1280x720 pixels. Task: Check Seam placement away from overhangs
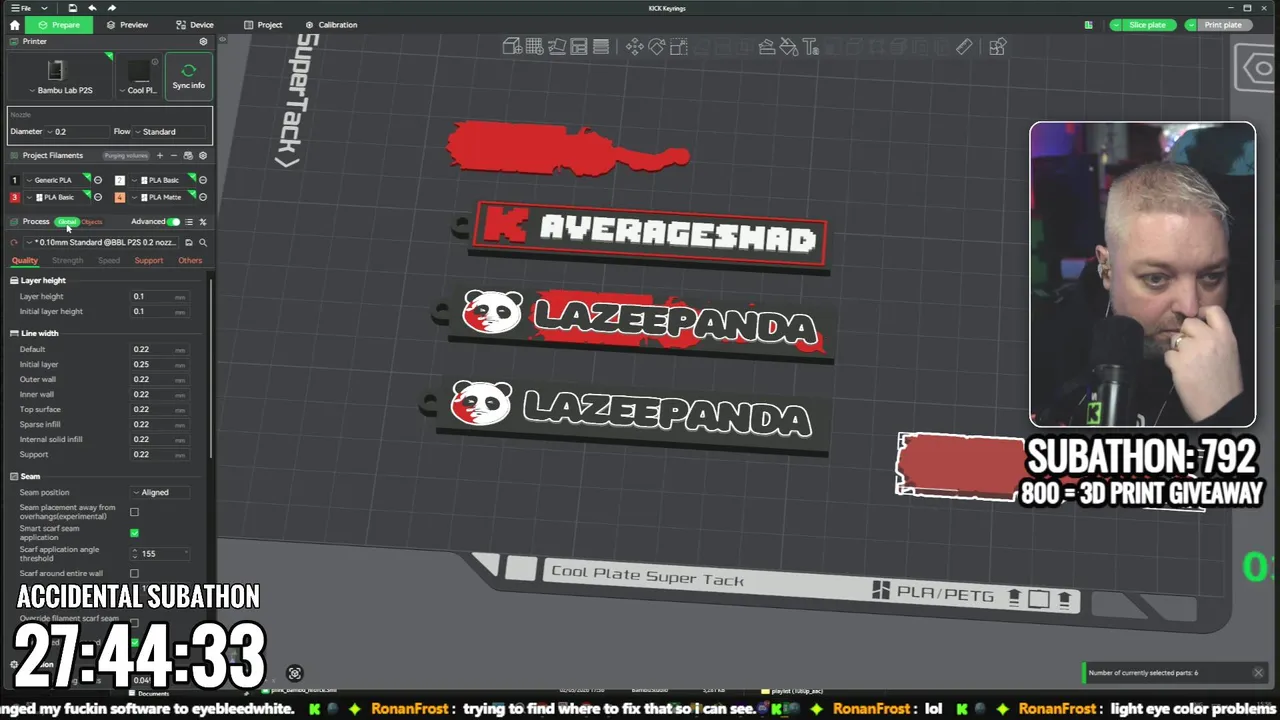click(x=134, y=512)
